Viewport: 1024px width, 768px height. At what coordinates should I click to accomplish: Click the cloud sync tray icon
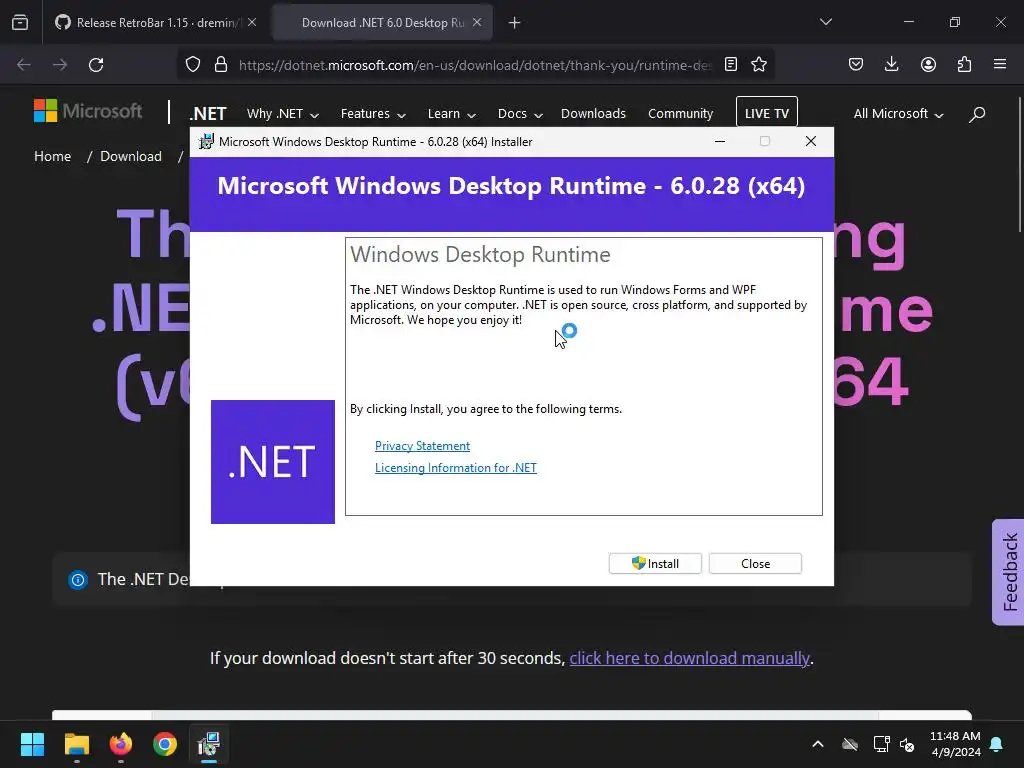(x=850, y=744)
